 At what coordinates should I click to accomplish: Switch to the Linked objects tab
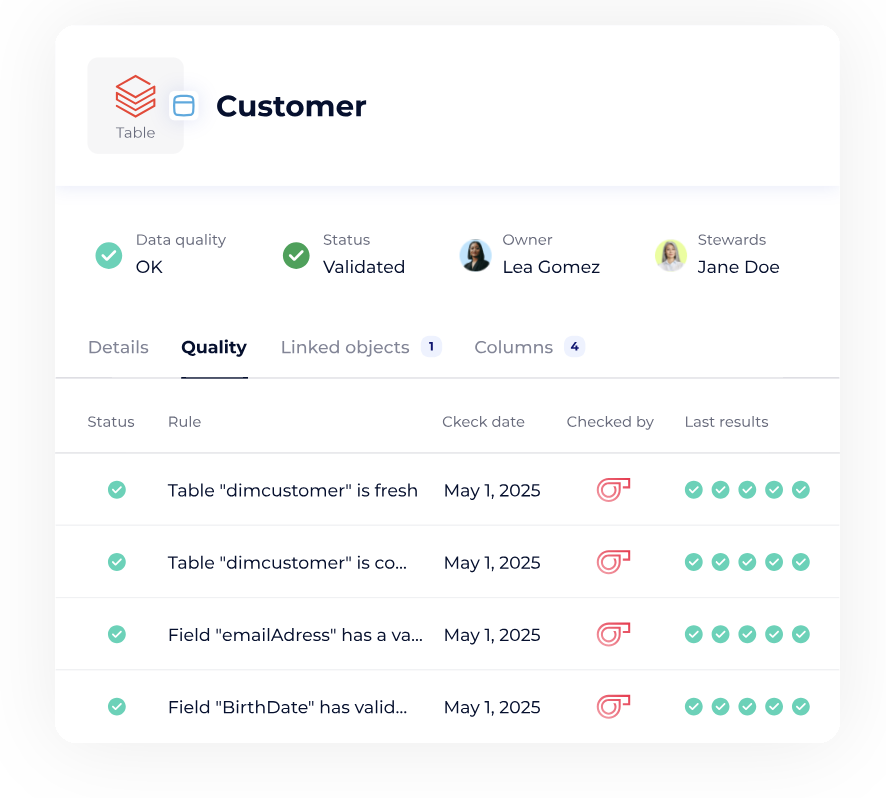coord(345,347)
